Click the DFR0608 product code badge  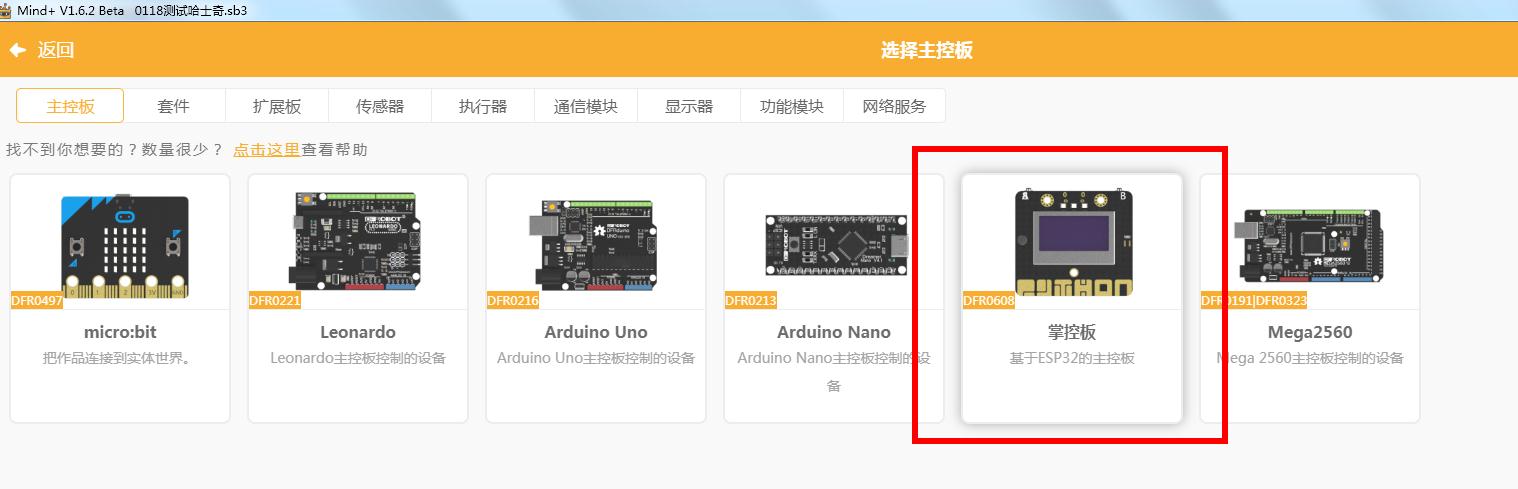(989, 300)
